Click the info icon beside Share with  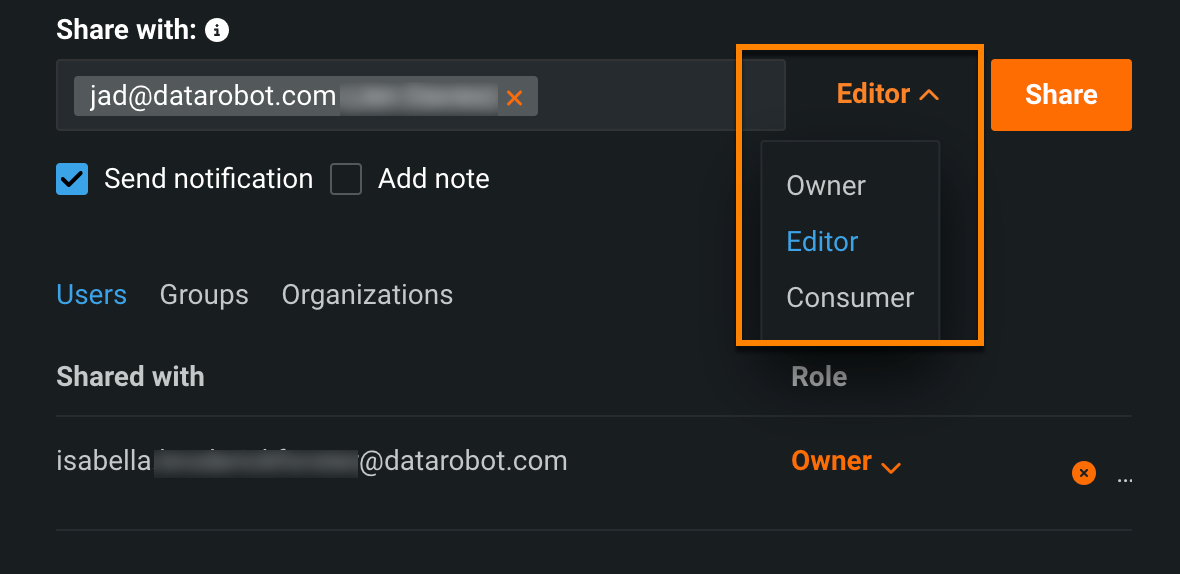[217, 30]
